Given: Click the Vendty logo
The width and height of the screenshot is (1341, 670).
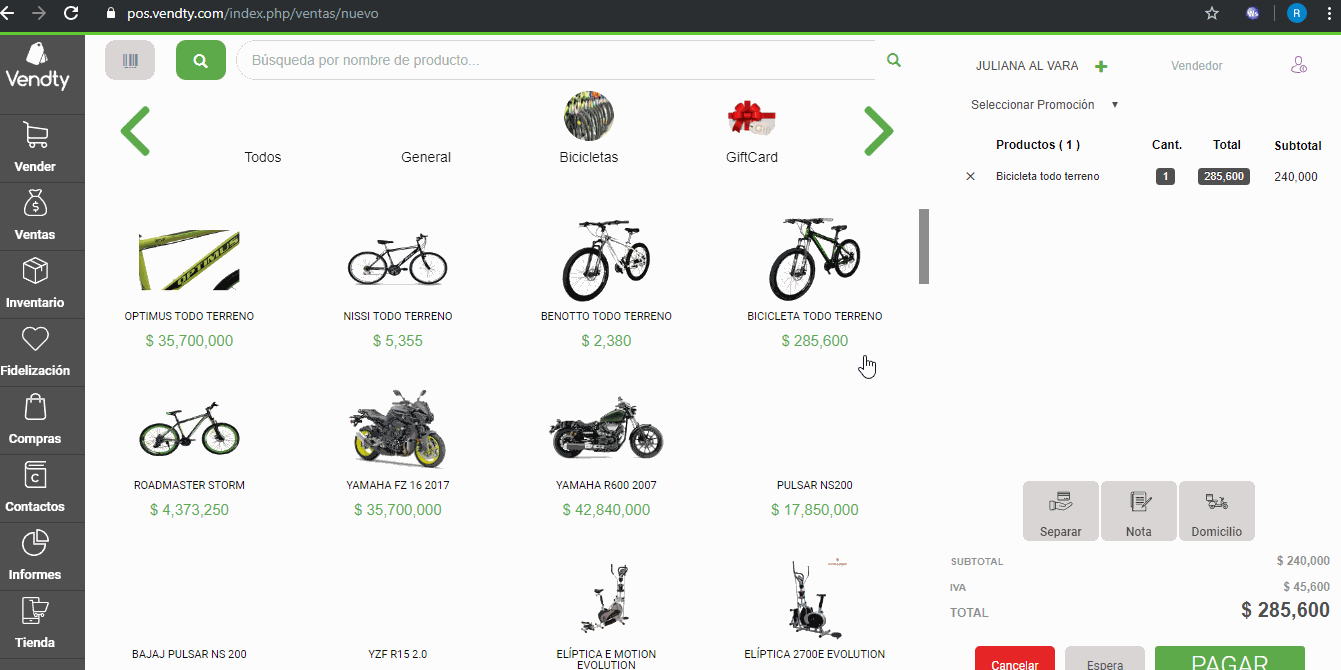Looking at the screenshot, I should pos(38,66).
